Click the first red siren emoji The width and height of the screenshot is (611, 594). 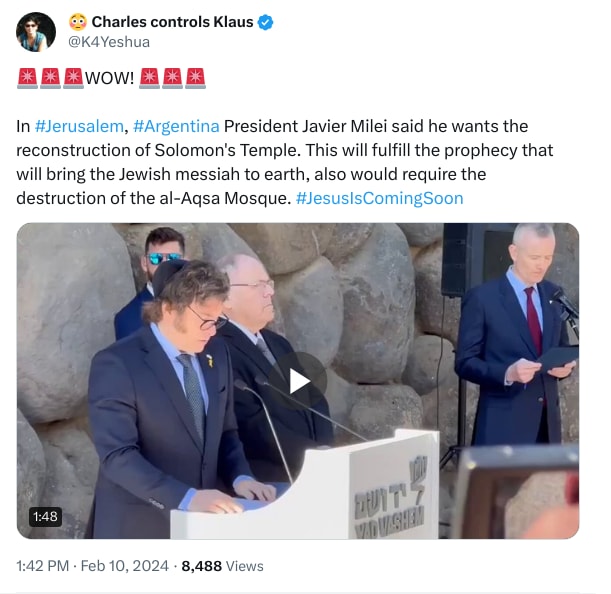[x=27, y=78]
